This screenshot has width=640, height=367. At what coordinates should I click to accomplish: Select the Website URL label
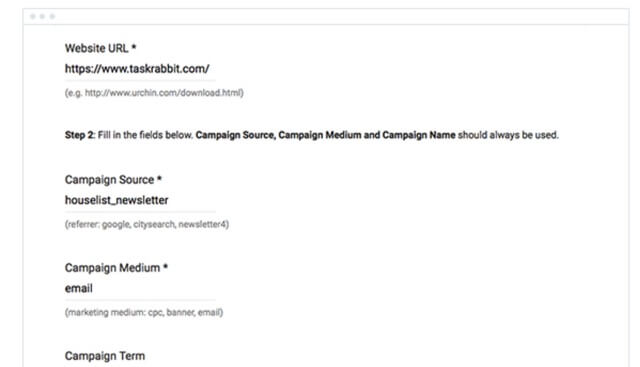coord(96,48)
